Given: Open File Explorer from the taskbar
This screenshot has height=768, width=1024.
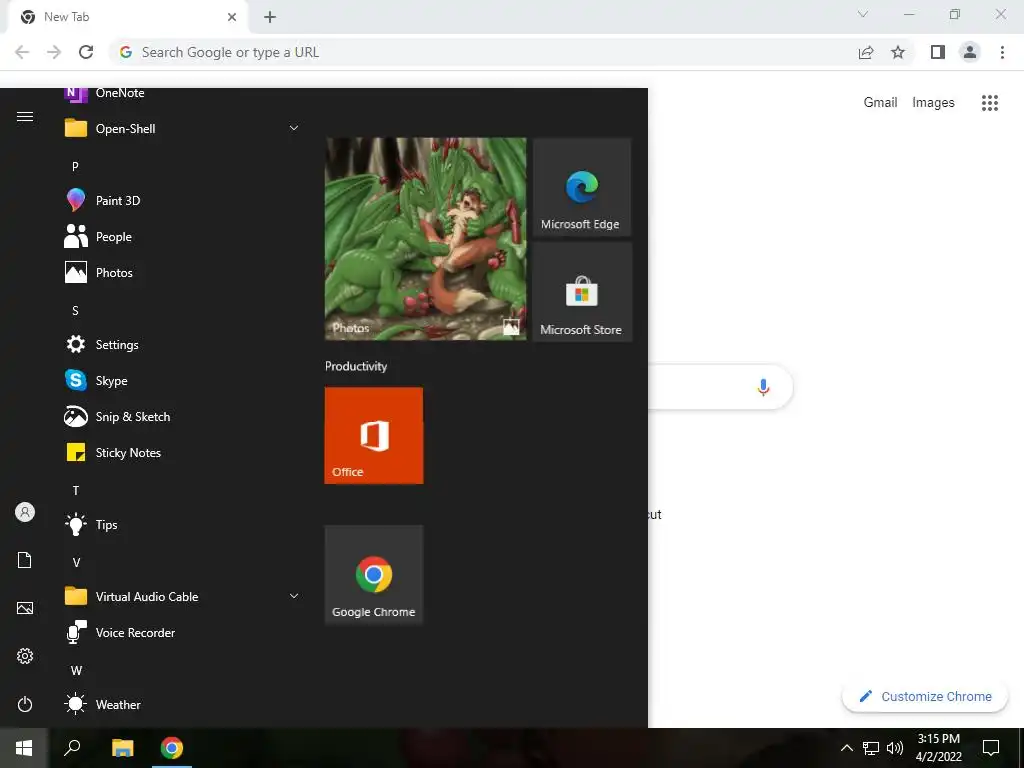Looking at the screenshot, I should (x=122, y=748).
